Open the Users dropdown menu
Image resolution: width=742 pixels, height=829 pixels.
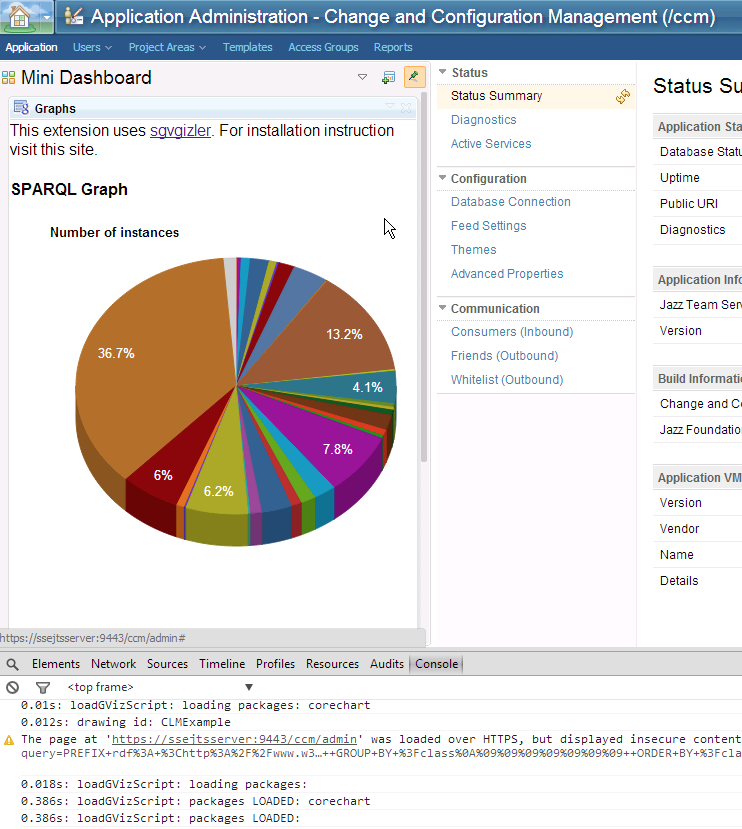coord(92,47)
